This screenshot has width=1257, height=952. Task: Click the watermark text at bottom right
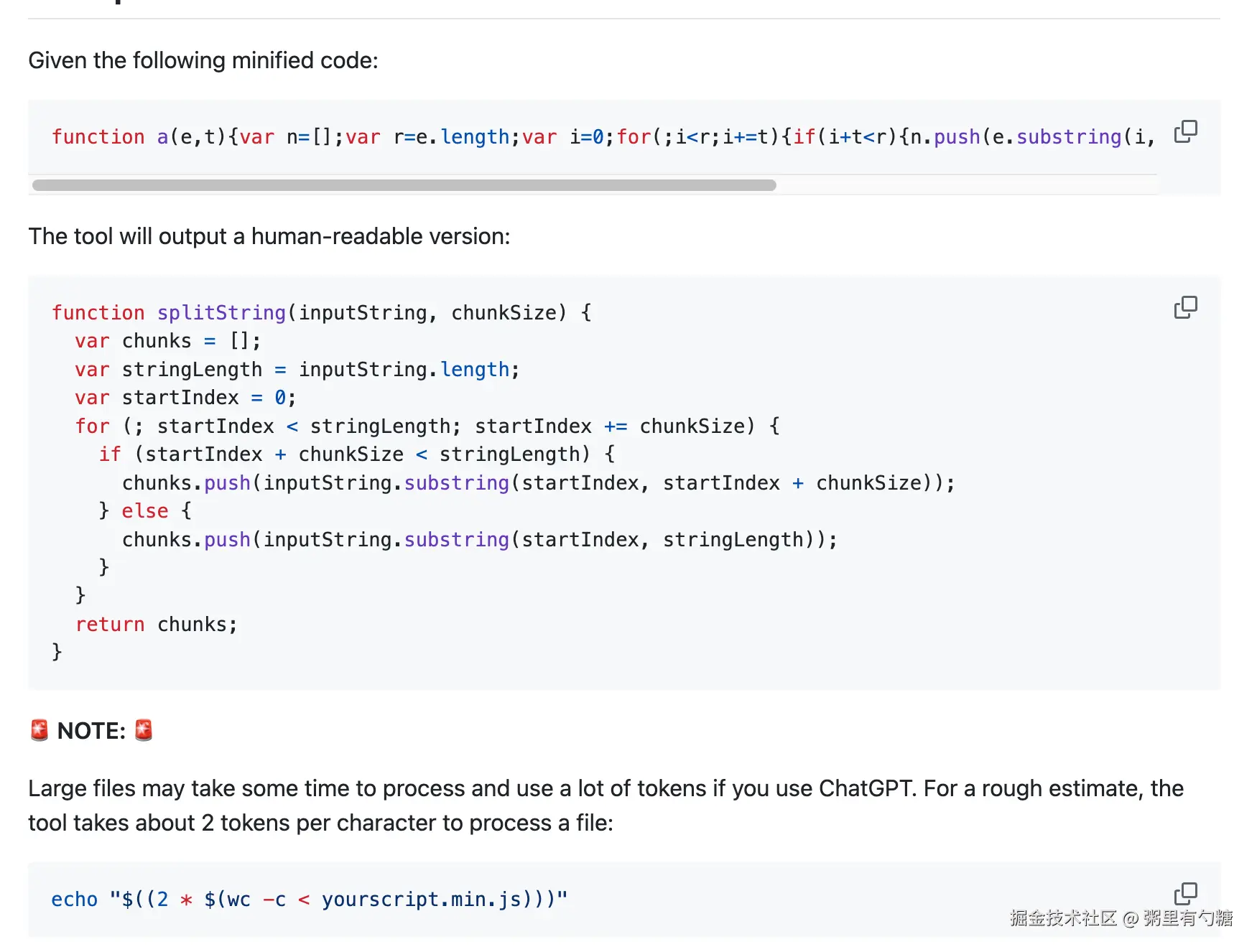[1121, 918]
